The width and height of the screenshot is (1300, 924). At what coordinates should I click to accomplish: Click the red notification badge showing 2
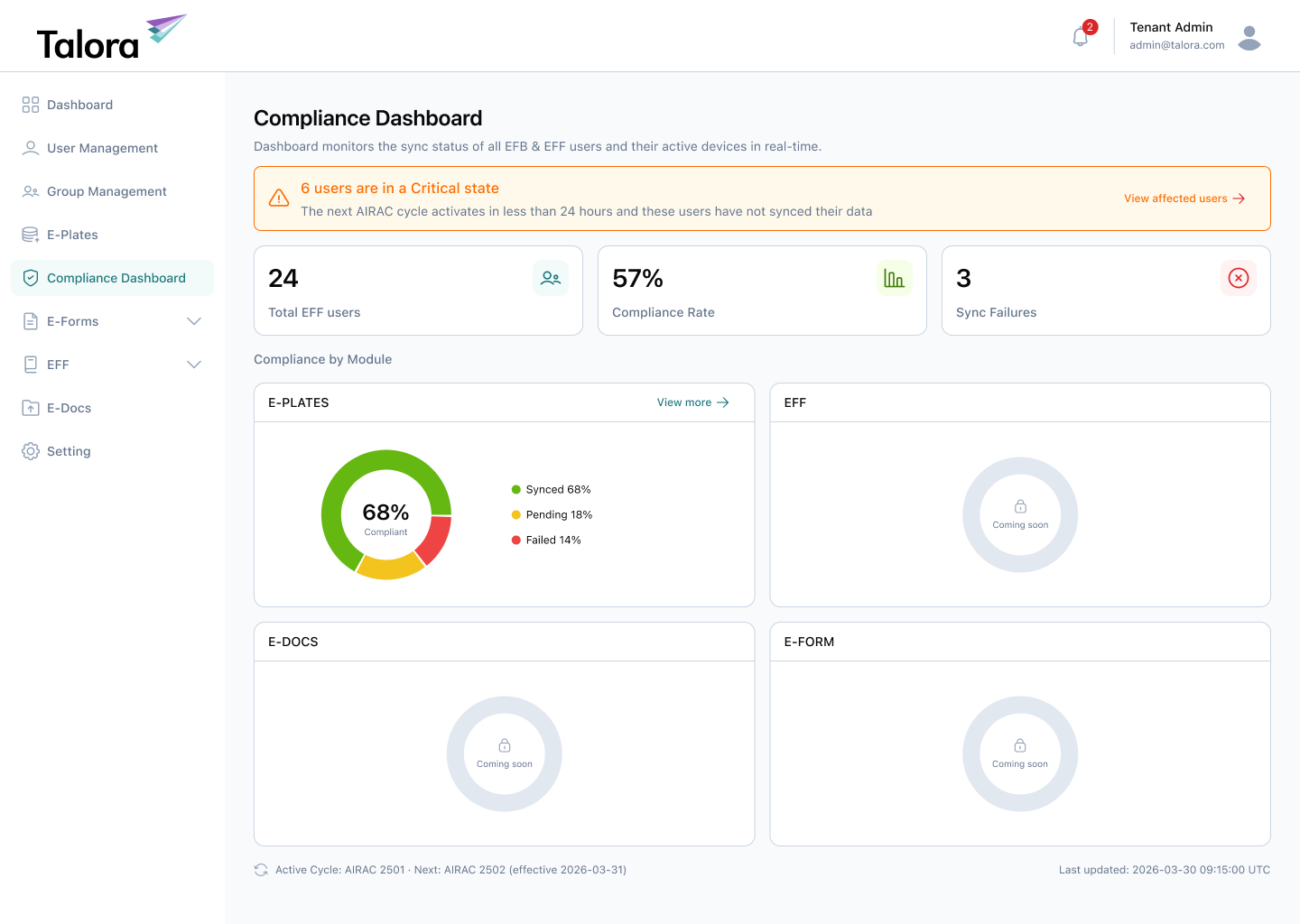[1091, 27]
